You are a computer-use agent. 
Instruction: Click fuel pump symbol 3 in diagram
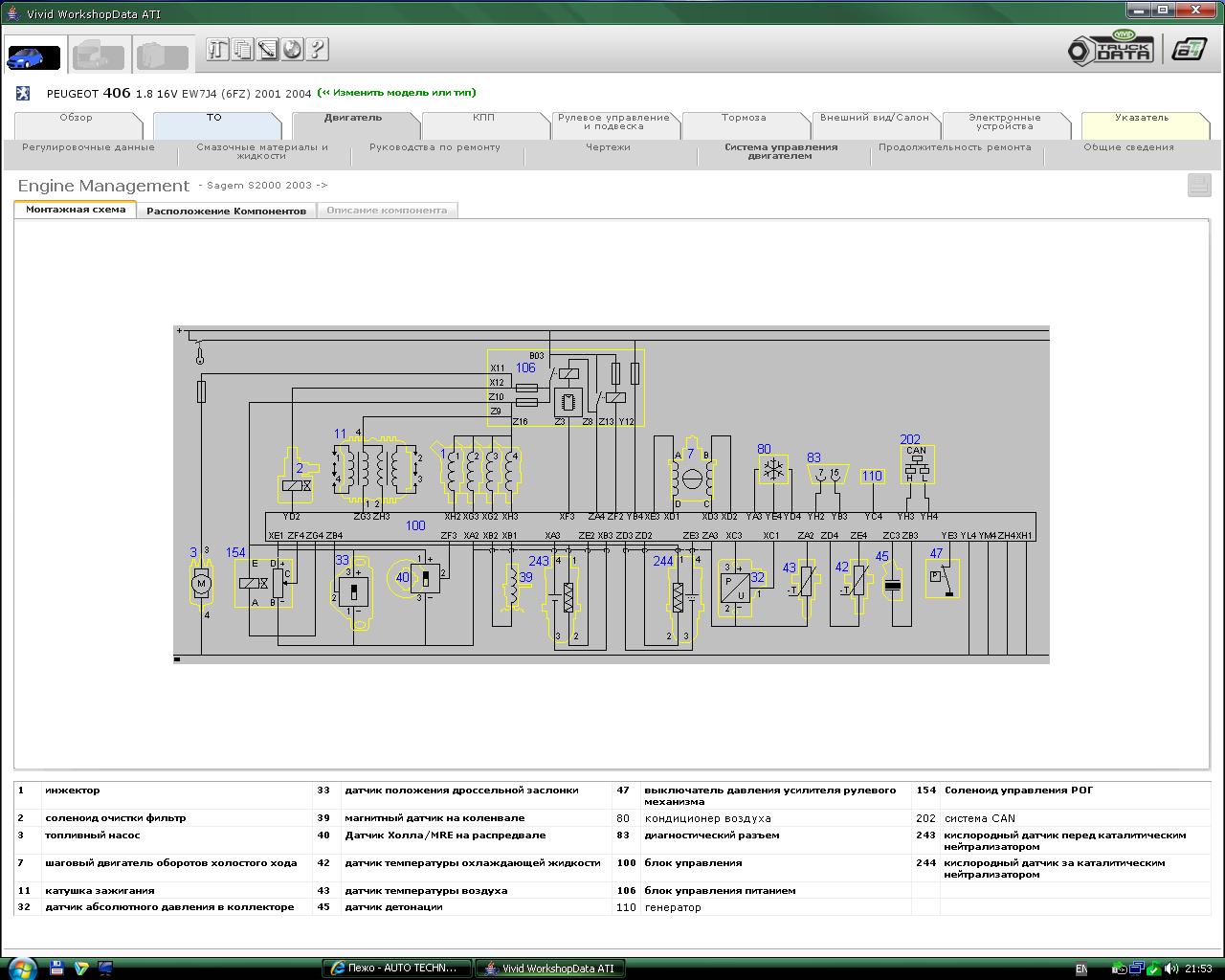tap(200, 583)
